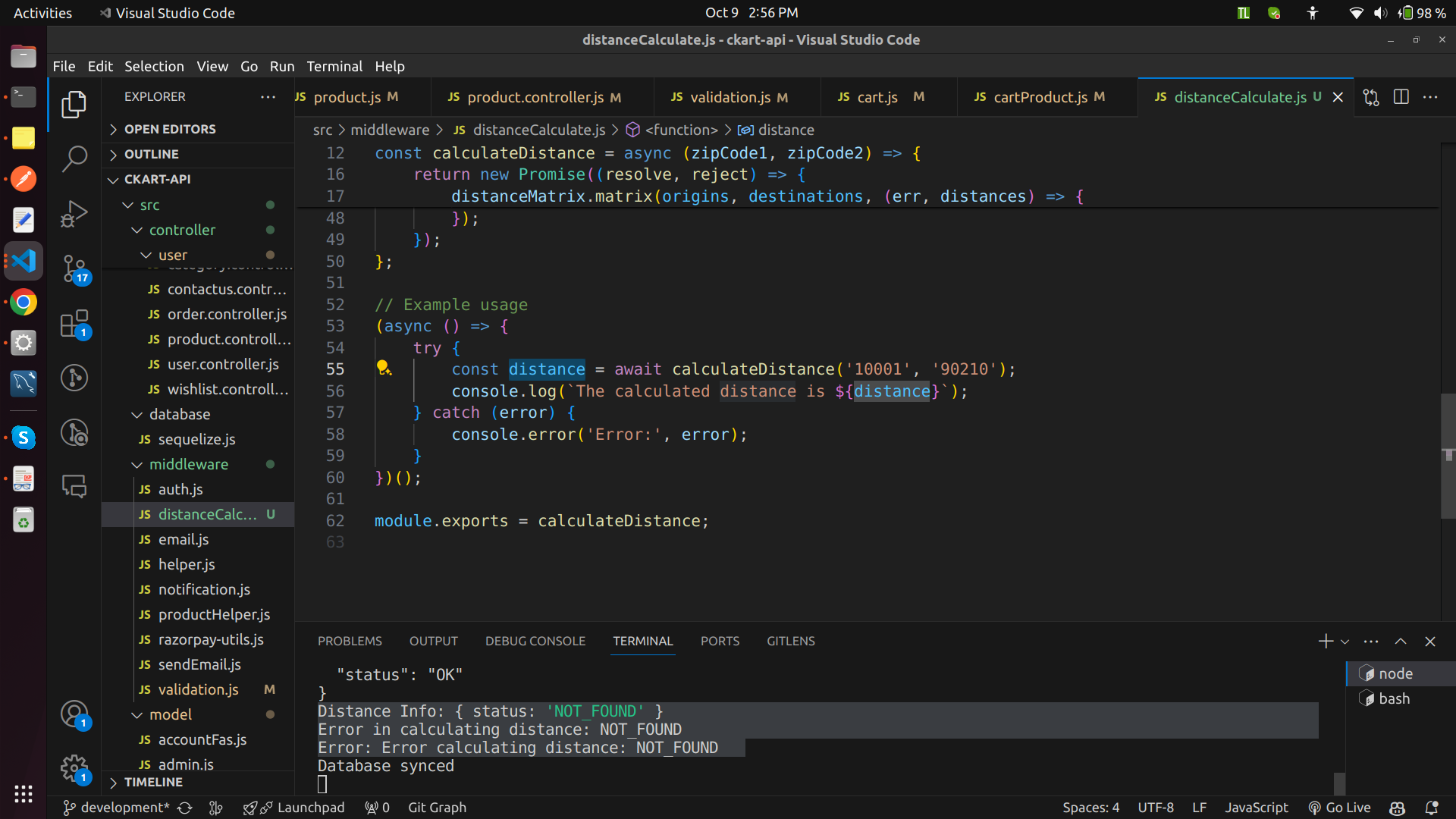Screen dimensions: 1456x819
Task: Open the Terminal menu
Action: pos(334,66)
